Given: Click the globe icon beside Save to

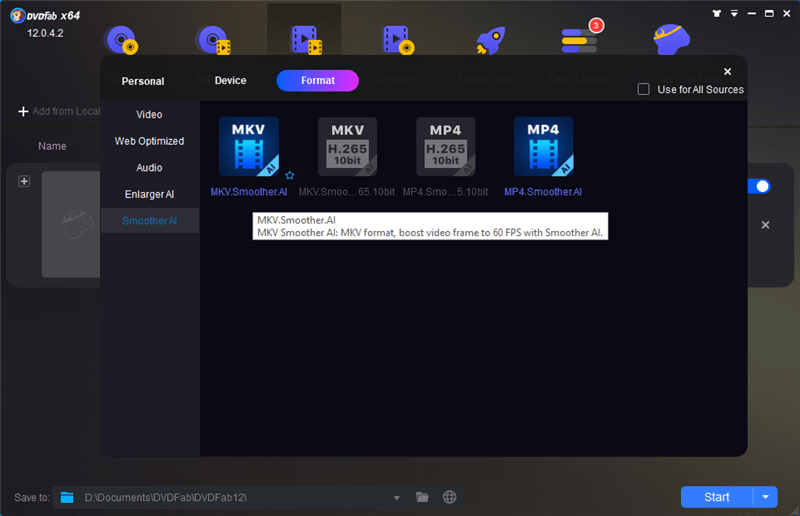Looking at the screenshot, I should [x=449, y=497].
